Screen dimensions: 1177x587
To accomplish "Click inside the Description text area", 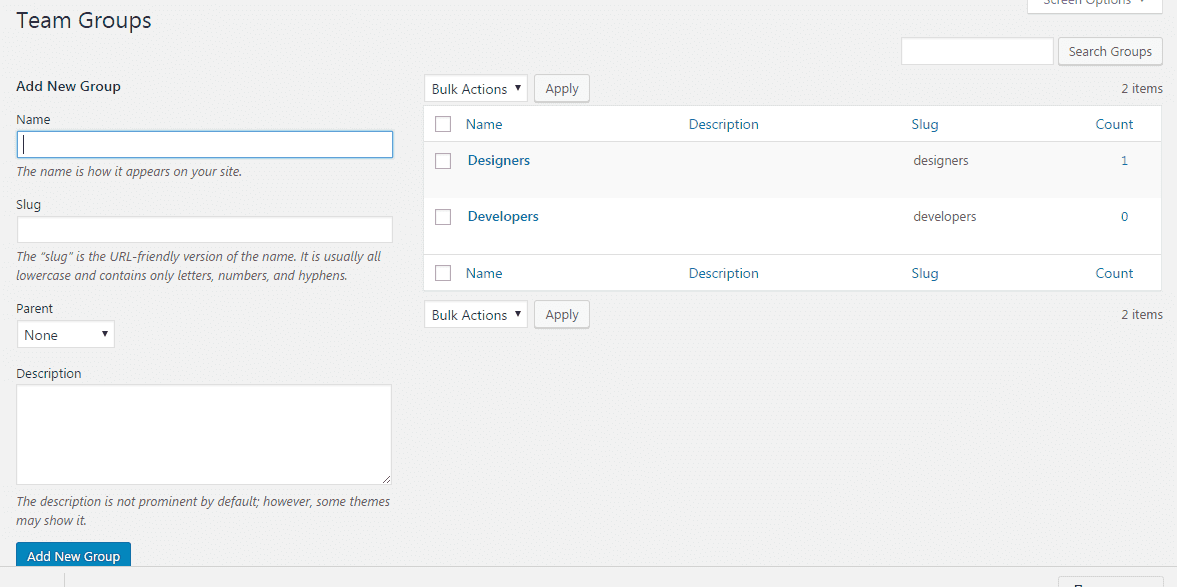I will coord(204,435).
